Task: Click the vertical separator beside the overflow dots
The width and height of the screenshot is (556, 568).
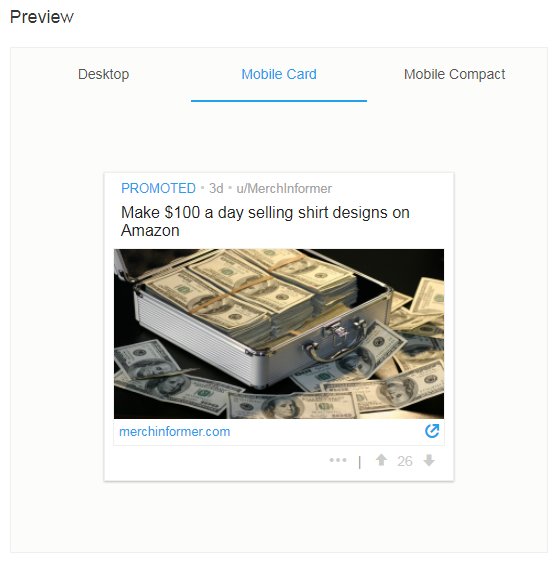Action: [x=359, y=462]
